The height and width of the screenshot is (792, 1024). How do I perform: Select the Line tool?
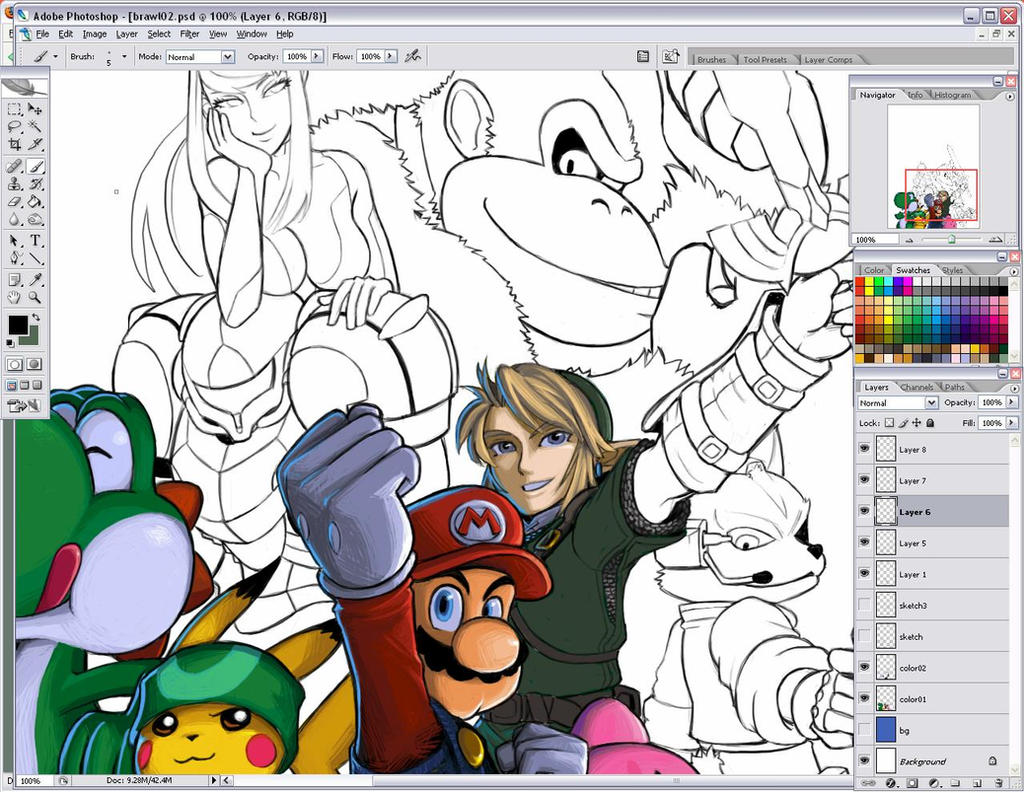[x=35, y=259]
